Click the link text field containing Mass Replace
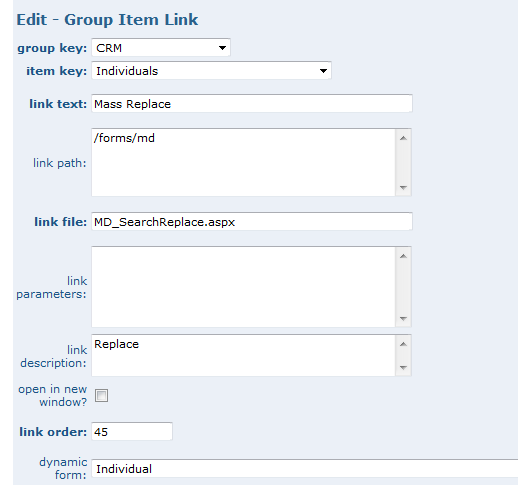Screen dimensions: 518x485 point(252,104)
